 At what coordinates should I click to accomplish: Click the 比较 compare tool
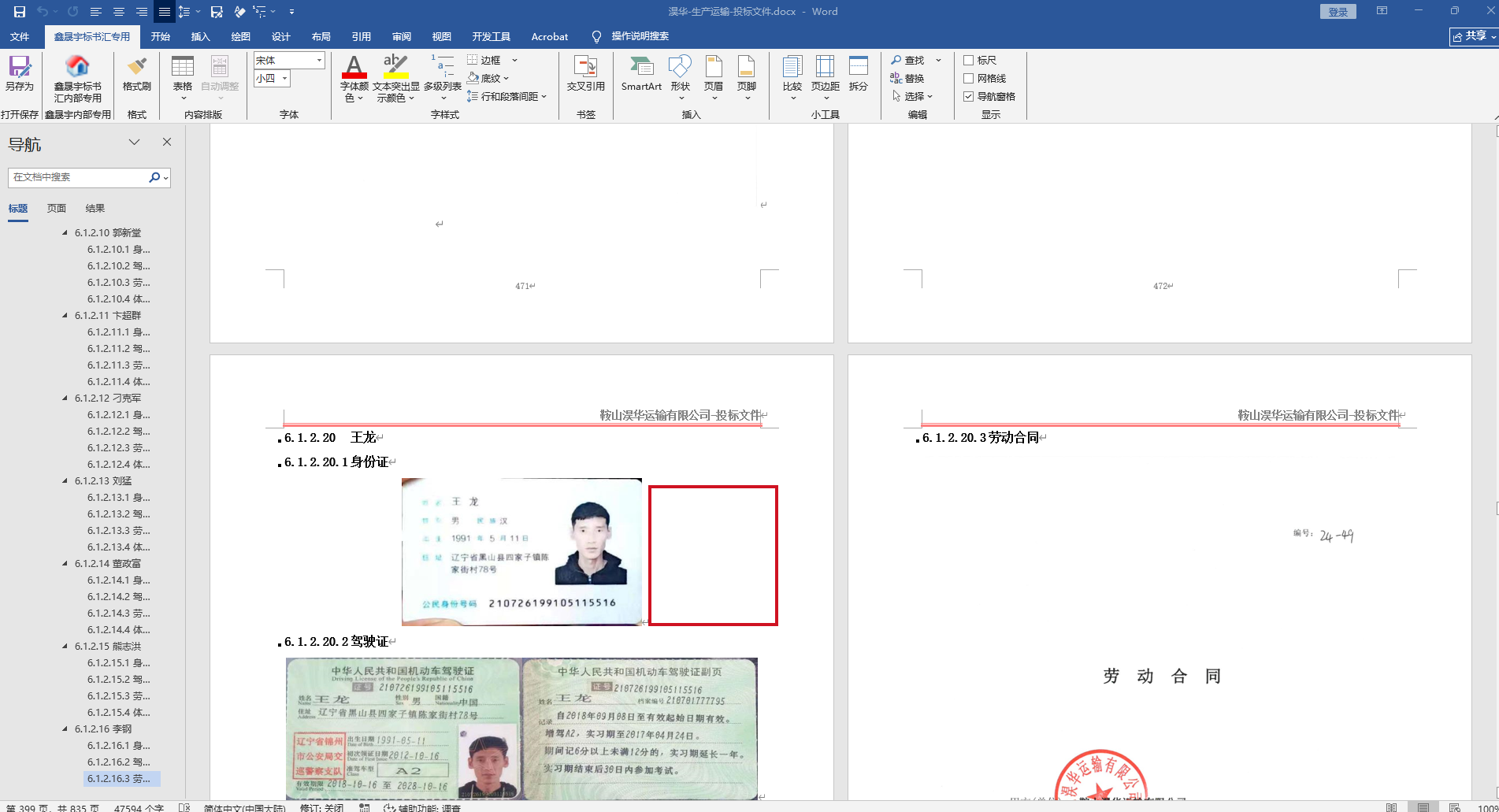[792, 78]
